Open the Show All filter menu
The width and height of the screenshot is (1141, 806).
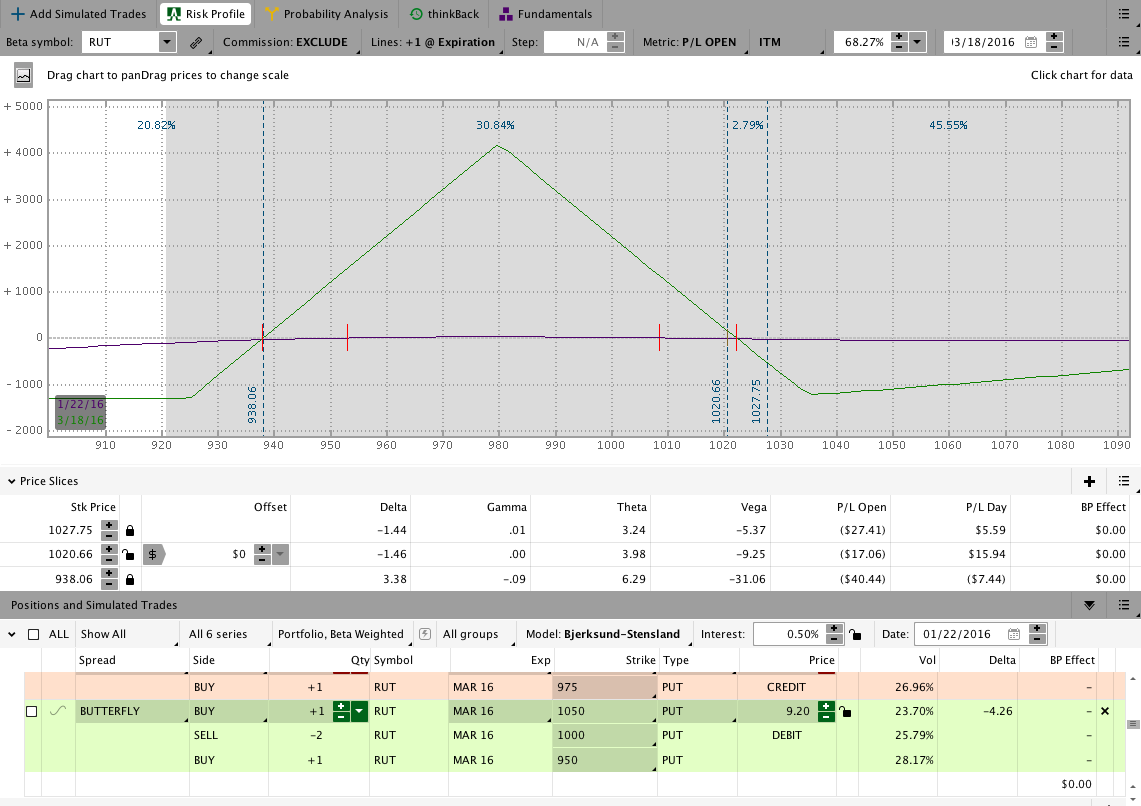127,634
